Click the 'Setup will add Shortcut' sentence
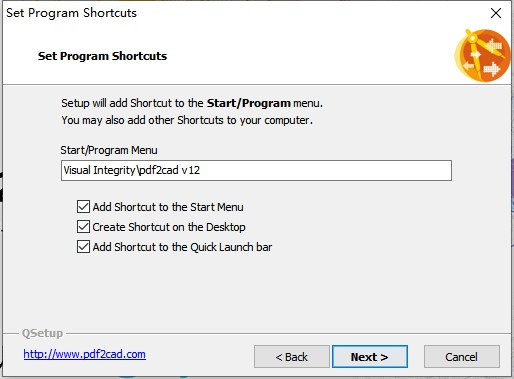The image size is (514, 379). 192,103
